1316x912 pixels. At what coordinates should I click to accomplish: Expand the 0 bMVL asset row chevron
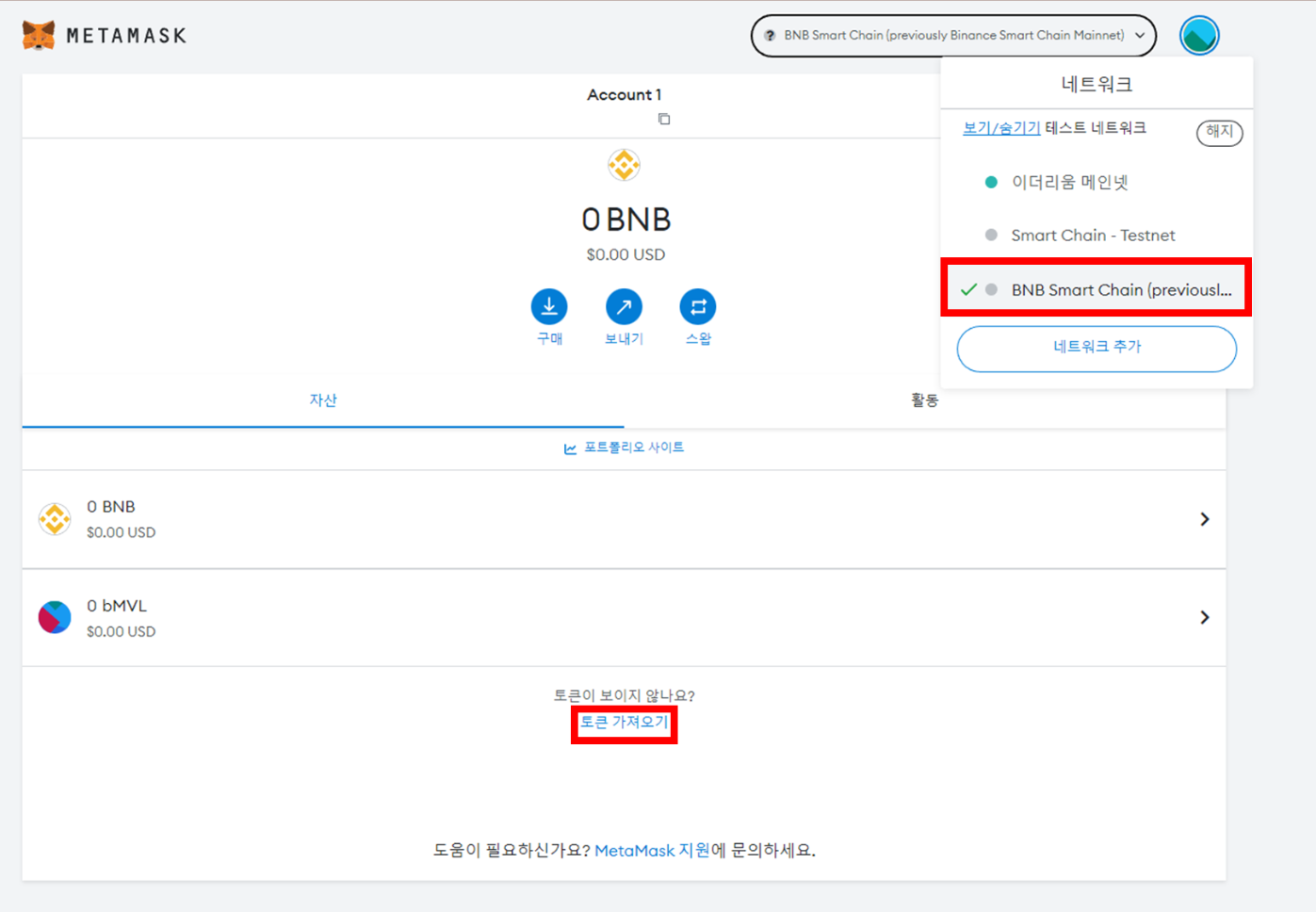(1204, 617)
